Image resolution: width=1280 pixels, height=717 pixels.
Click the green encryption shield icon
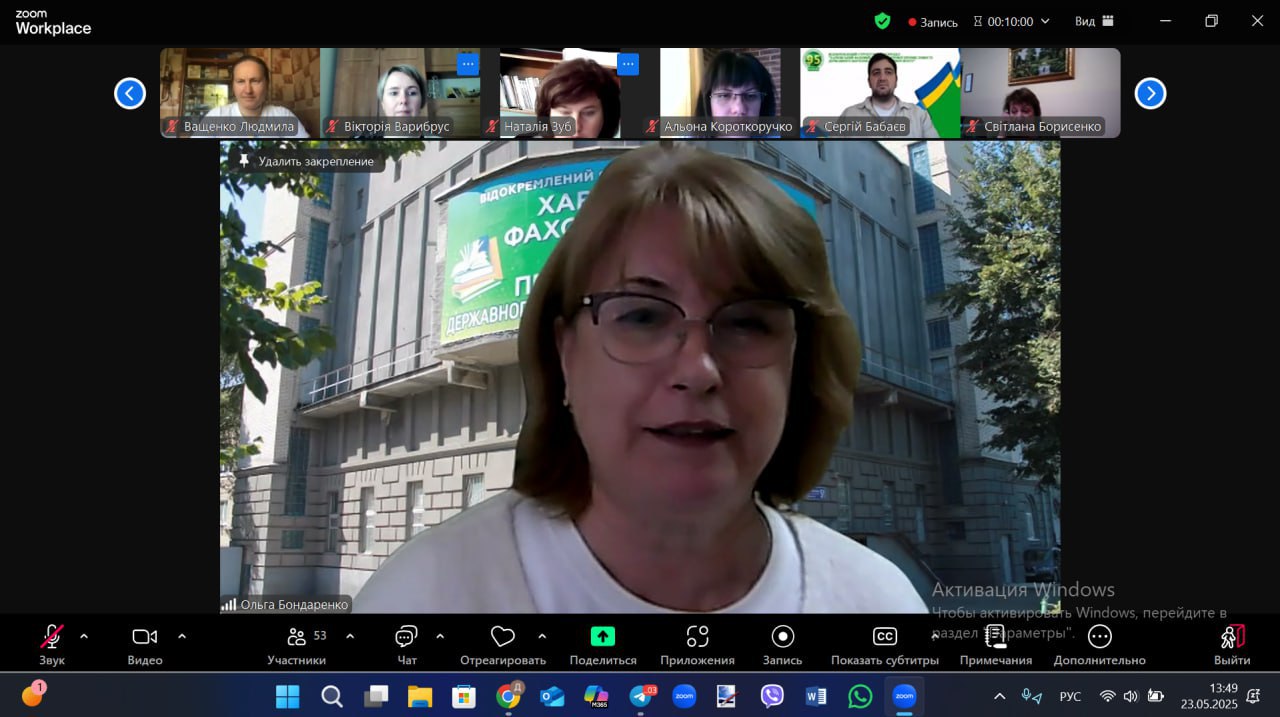(882, 21)
